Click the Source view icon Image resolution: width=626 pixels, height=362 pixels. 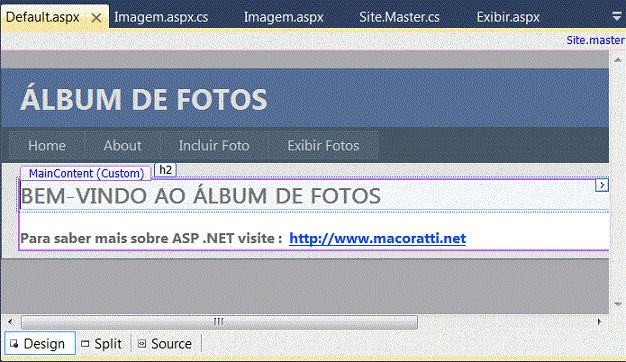pos(142,344)
